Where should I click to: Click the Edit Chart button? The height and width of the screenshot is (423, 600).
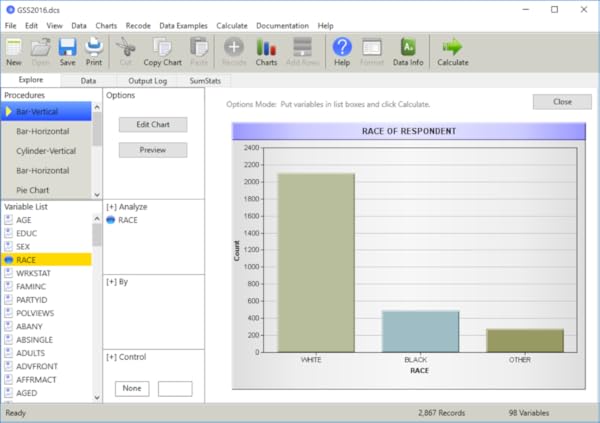pyautogui.click(x=153, y=124)
